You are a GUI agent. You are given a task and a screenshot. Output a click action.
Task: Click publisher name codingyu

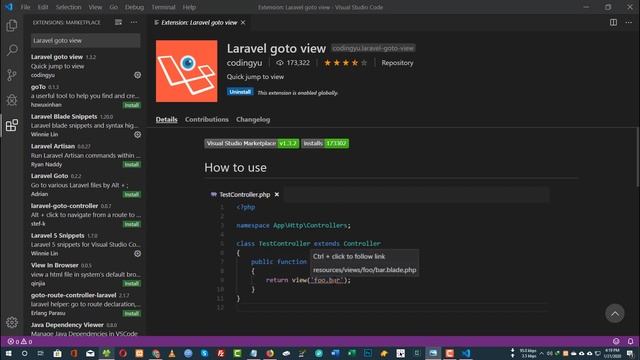click(244, 63)
